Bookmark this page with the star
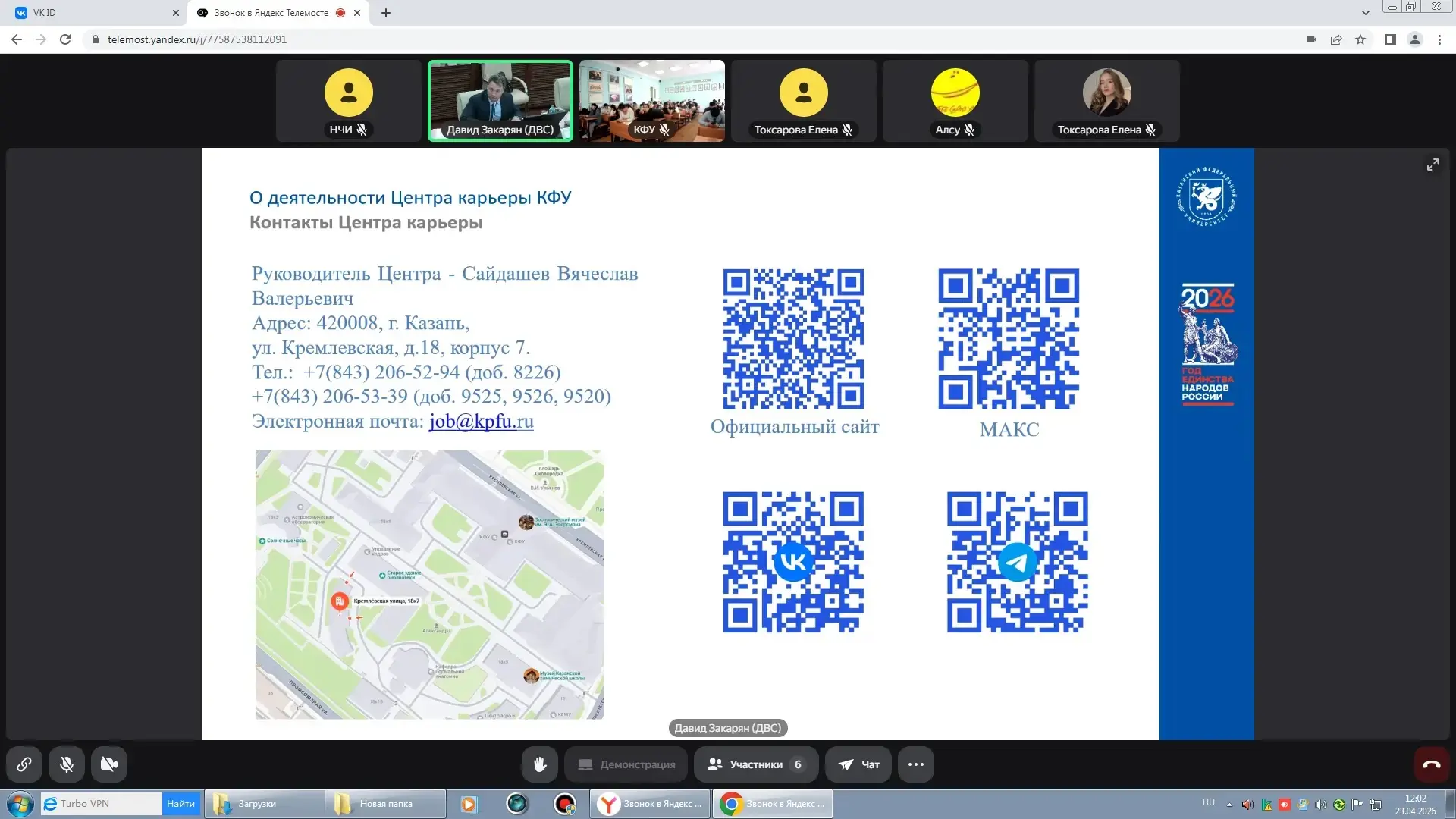Screen dimensions: 1456x819 coord(1360,39)
